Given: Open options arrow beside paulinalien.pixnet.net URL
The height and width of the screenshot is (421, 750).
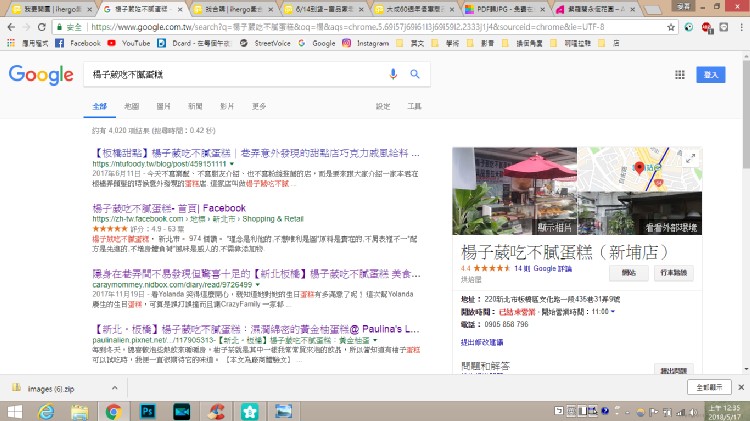Looking at the screenshot, I should (x=375, y=340).
